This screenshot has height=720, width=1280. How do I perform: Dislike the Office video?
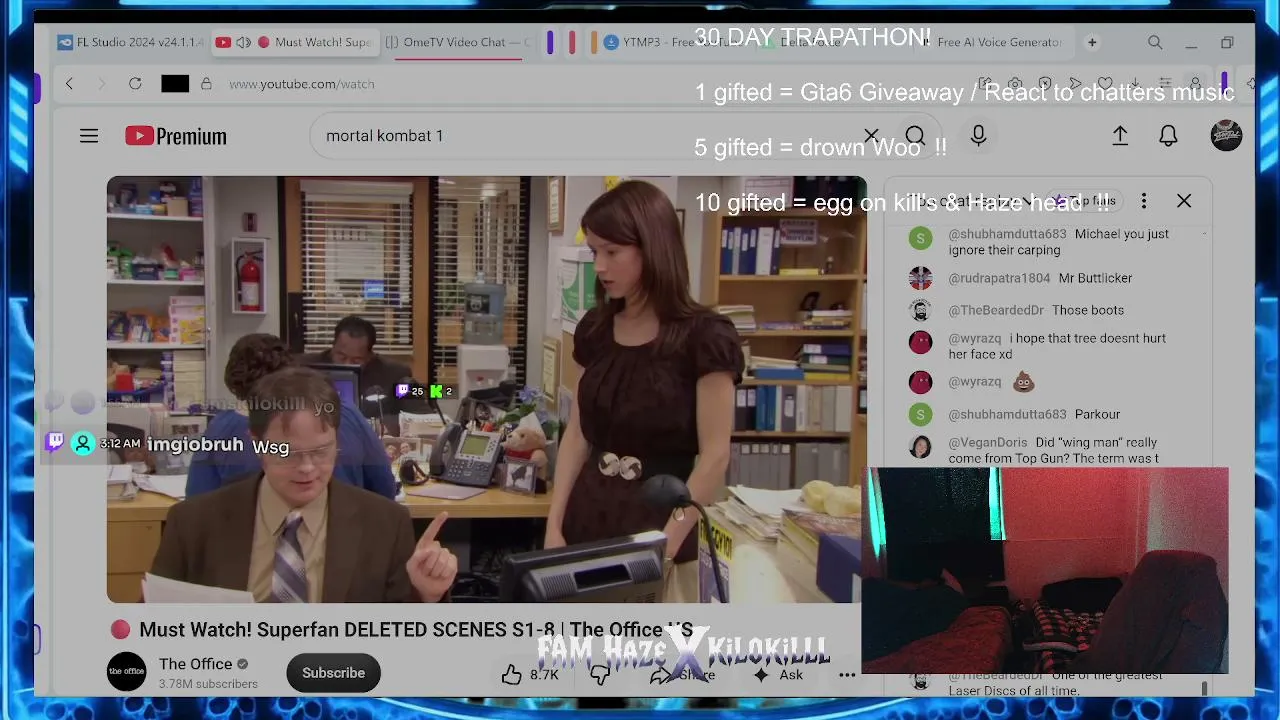(600, 674)
